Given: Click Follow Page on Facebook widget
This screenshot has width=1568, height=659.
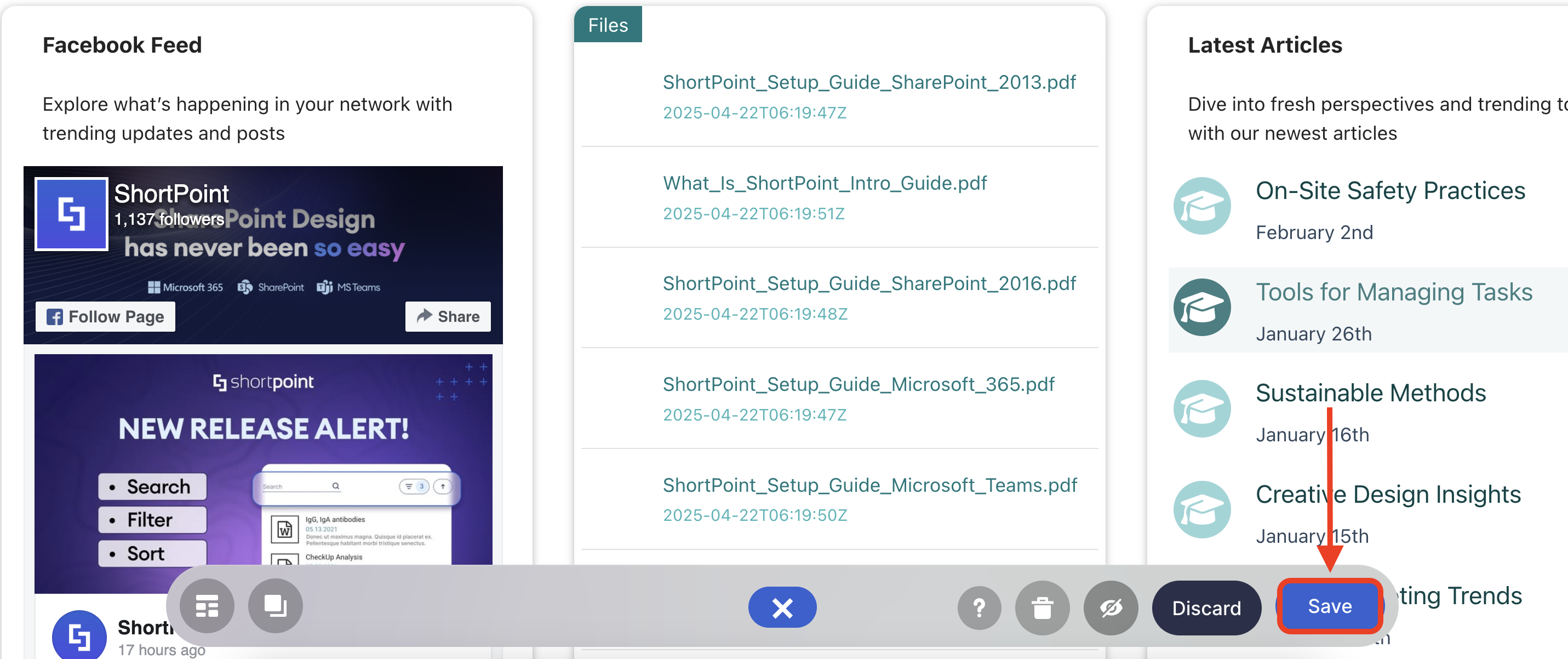Looking at the screenshot, I should coord(105,317).
